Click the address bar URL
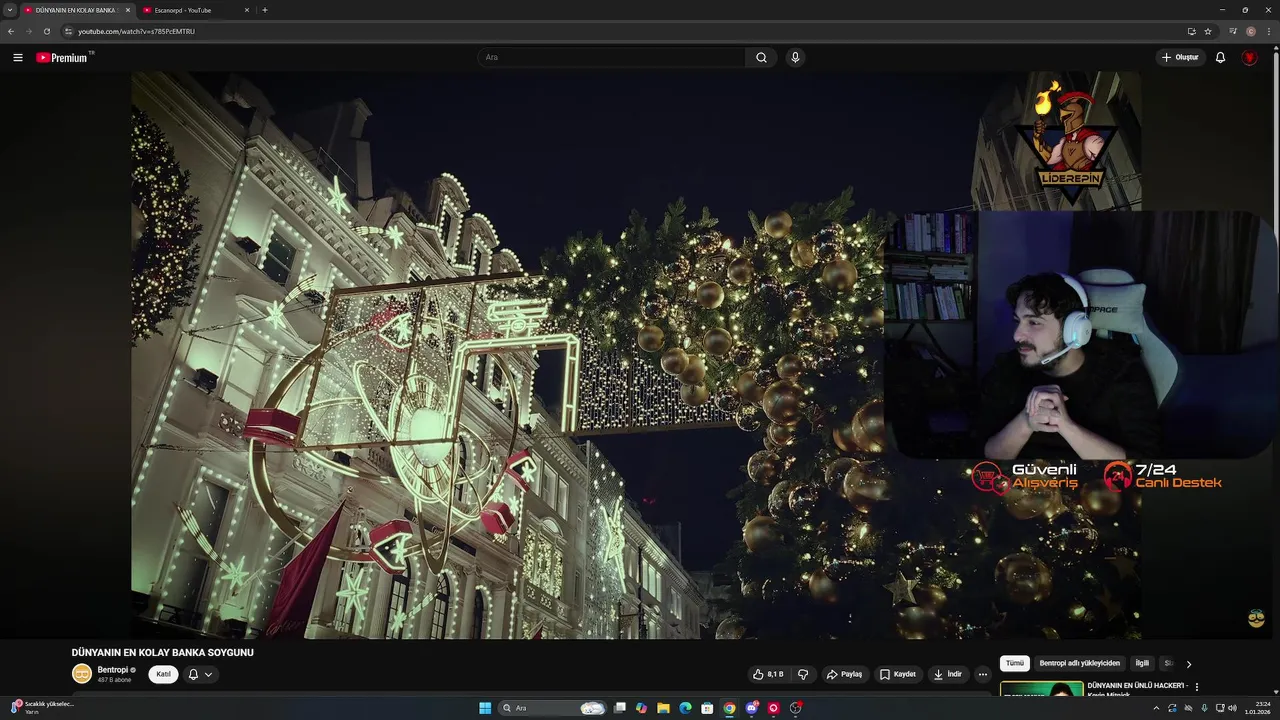This screenshot has width=1280, height=720. click(137, 31)
